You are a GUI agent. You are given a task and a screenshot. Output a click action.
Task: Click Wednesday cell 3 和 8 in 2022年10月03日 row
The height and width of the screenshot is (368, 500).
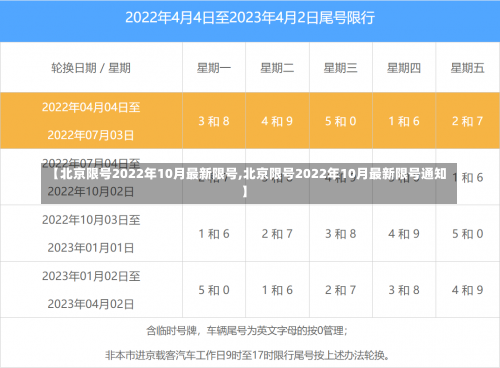coord(341,234)
